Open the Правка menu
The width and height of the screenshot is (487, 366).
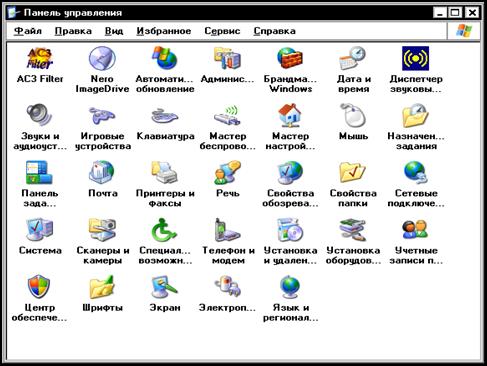[73, 31]
